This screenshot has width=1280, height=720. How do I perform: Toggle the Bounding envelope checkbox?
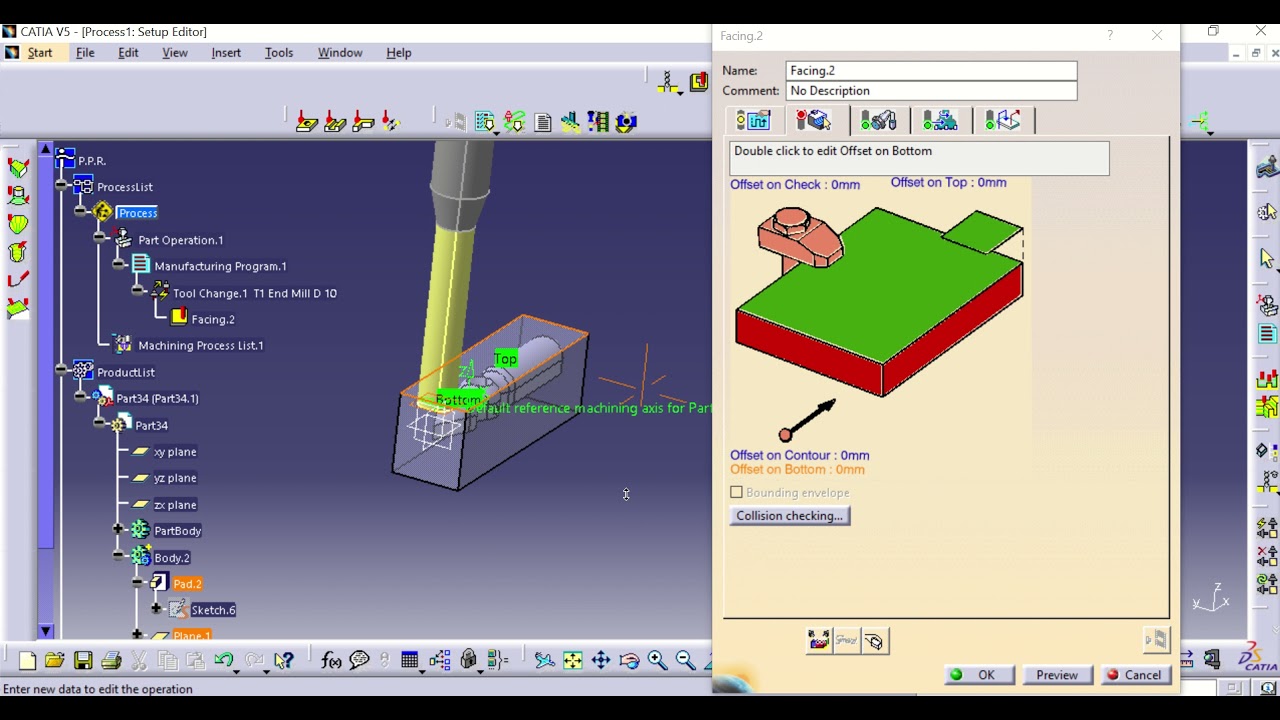tap(737, 493)
